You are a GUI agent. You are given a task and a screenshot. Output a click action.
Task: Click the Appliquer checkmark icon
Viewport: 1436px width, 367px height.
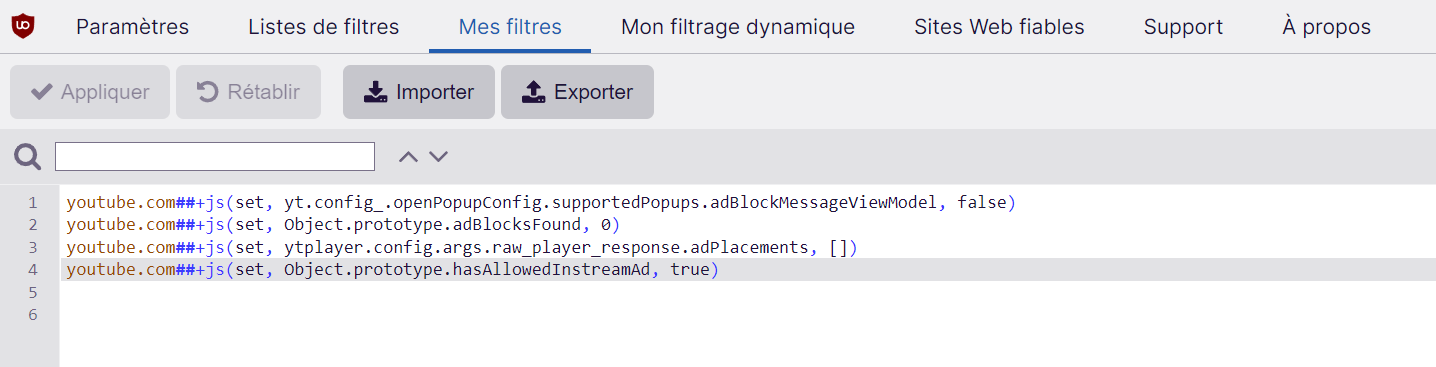tap(42, 92)
